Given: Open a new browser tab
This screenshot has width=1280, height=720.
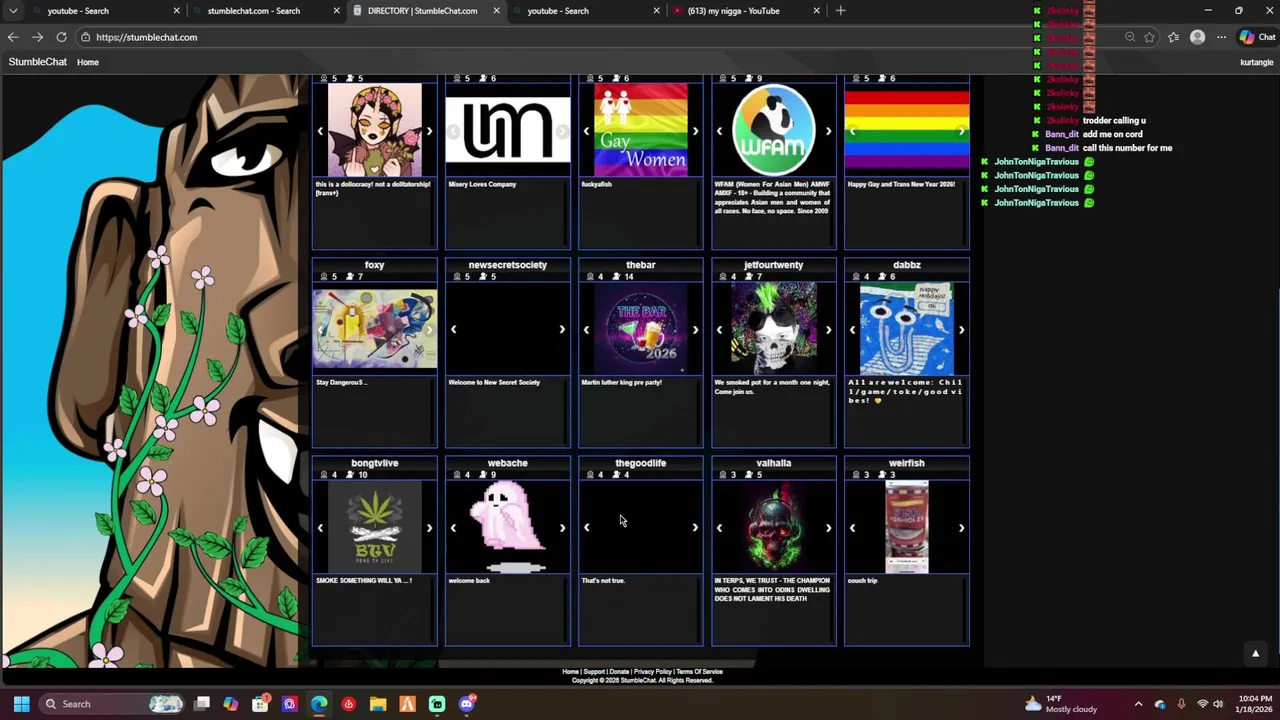Looking at the screenshot, I should (840, 11).
